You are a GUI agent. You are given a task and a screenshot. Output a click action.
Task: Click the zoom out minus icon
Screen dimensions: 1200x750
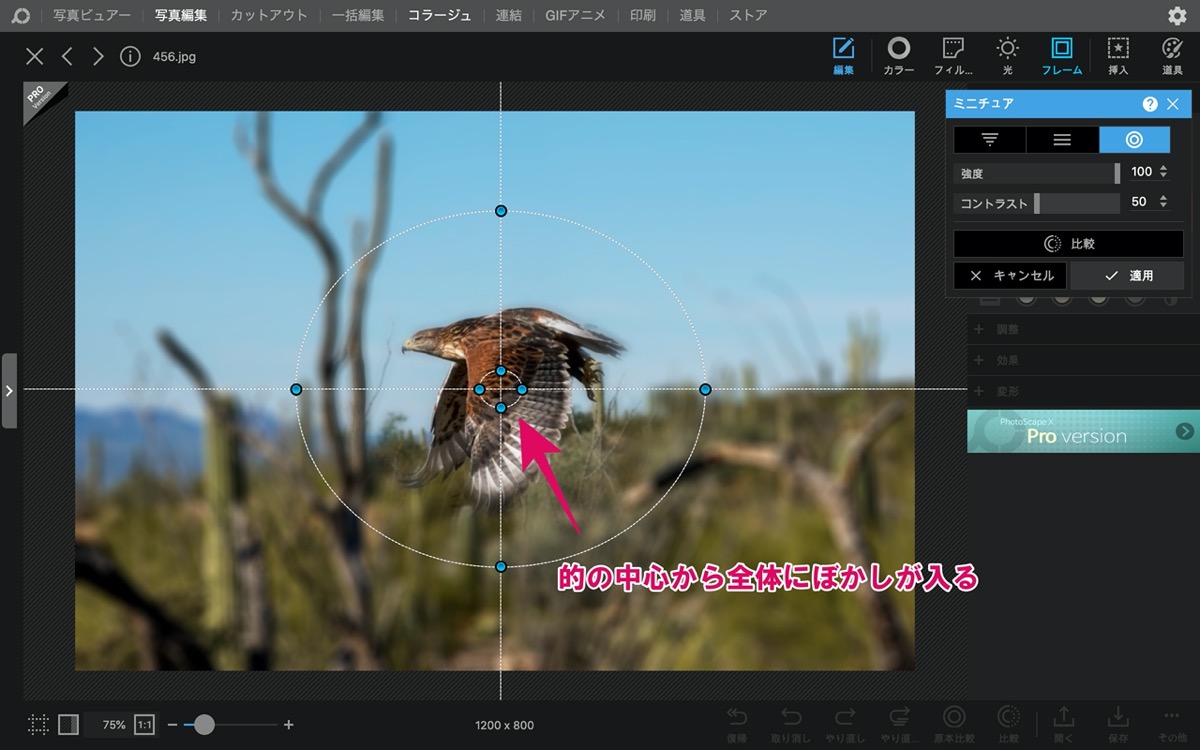[x=172, y=724]
